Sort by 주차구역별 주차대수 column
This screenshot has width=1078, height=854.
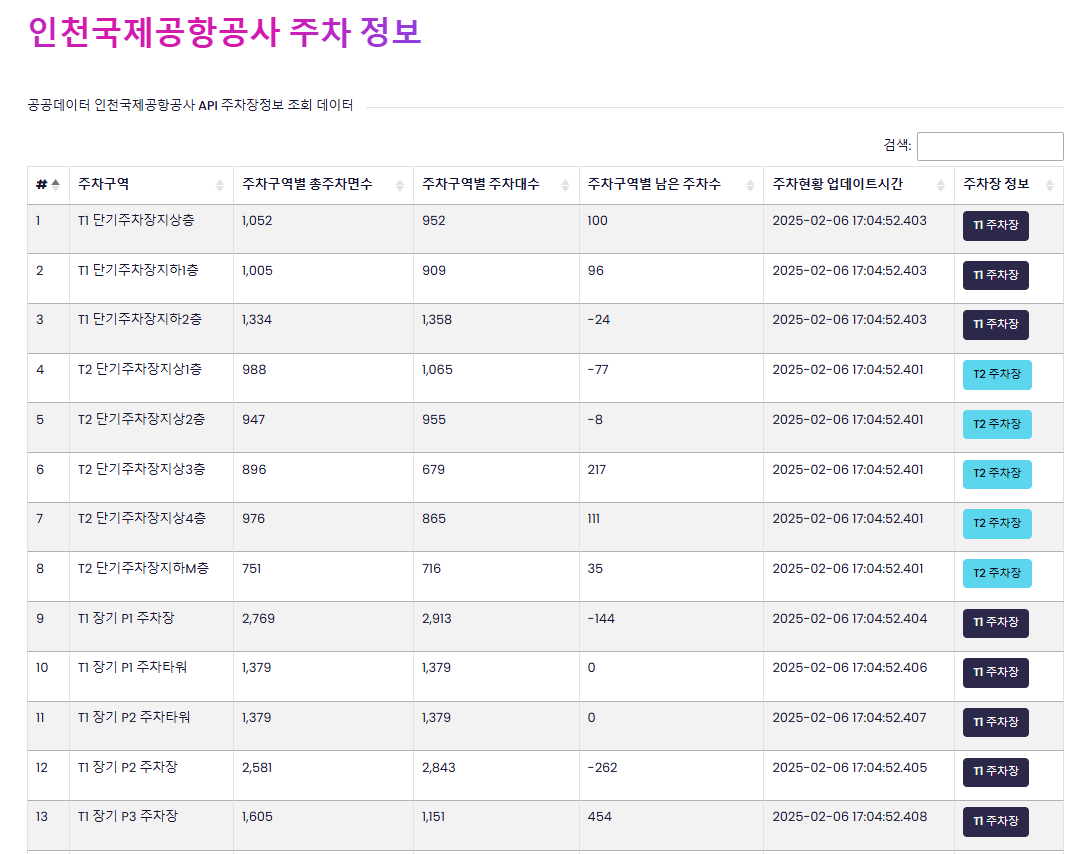coord(496,185)
